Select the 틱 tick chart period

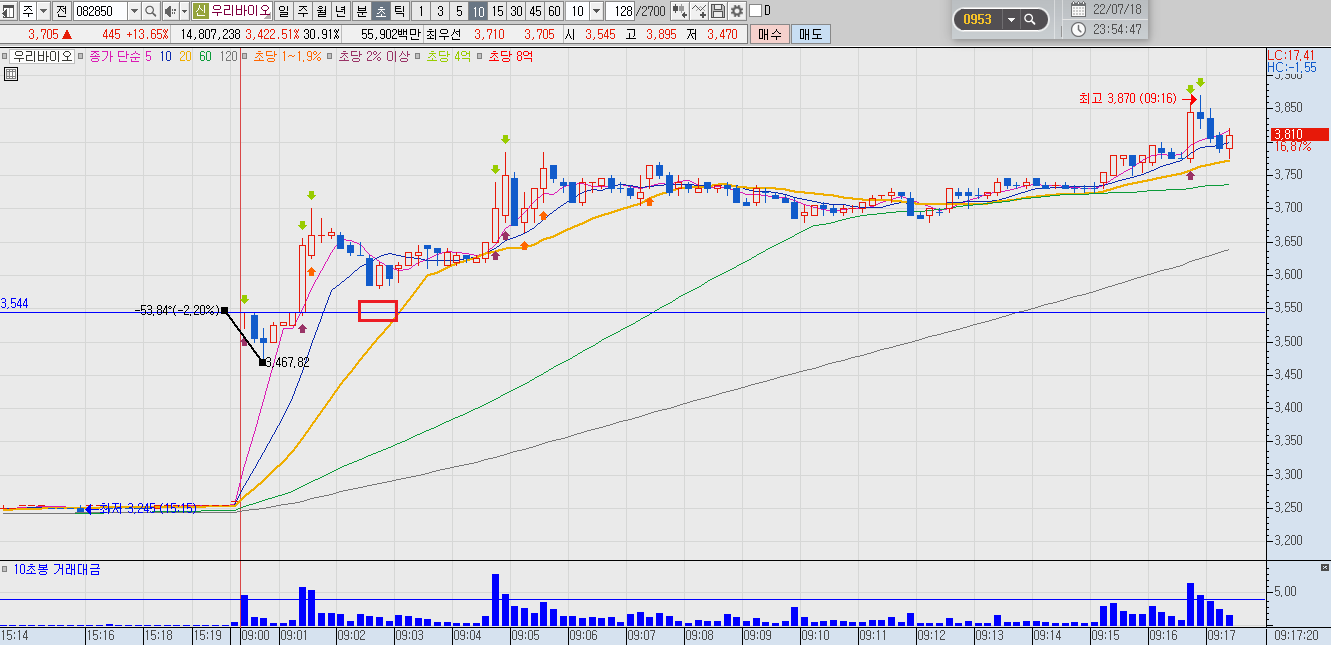pyautogui.click(x=399, y=11)
